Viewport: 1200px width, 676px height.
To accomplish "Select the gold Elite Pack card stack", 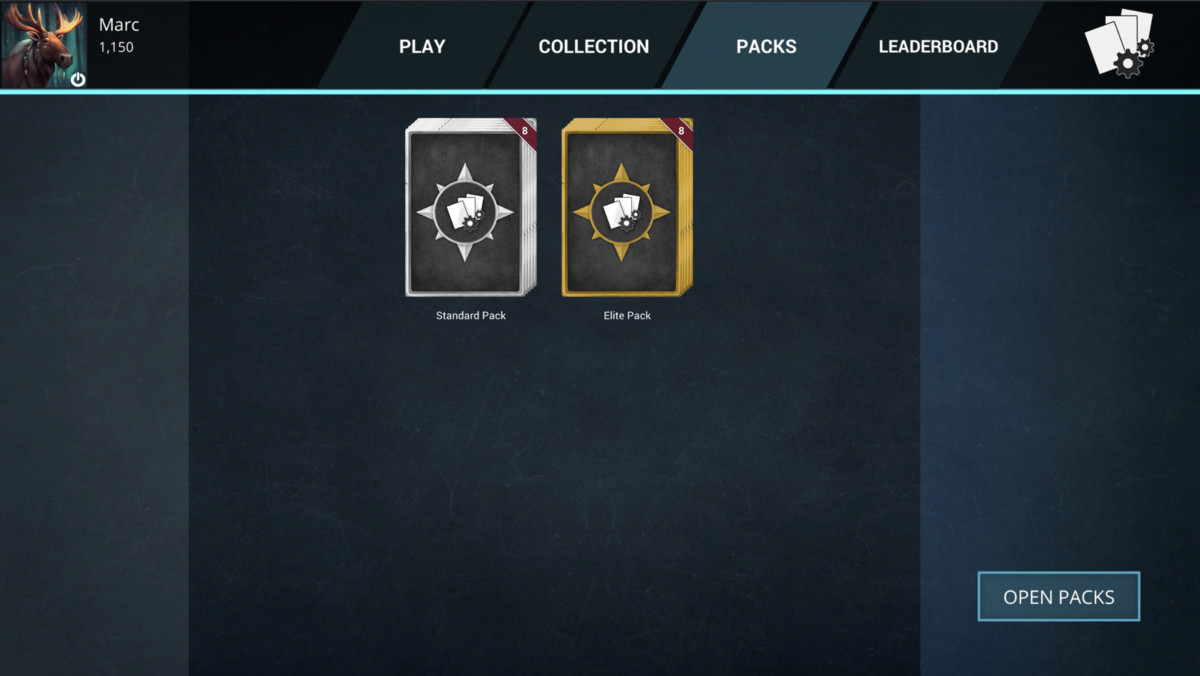I will coord(627,207).
